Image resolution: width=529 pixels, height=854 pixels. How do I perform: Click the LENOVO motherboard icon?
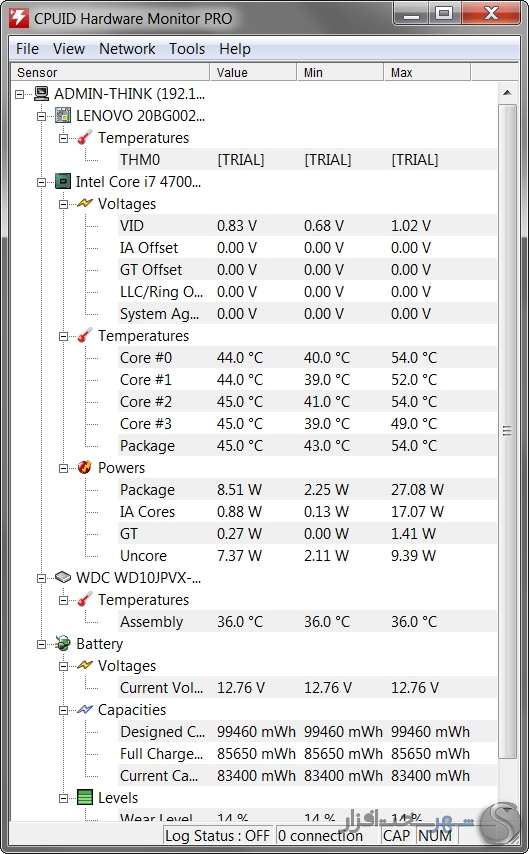tap(63, 115)
